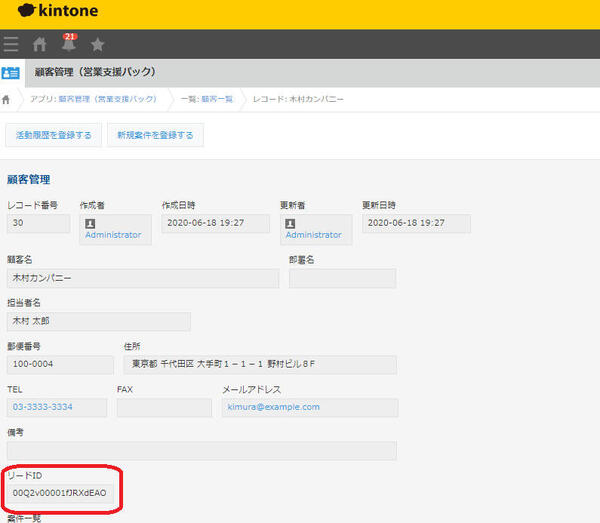Click the 顧客管理 section heading
Screen dimensions: 600x523
coord(29,179)
